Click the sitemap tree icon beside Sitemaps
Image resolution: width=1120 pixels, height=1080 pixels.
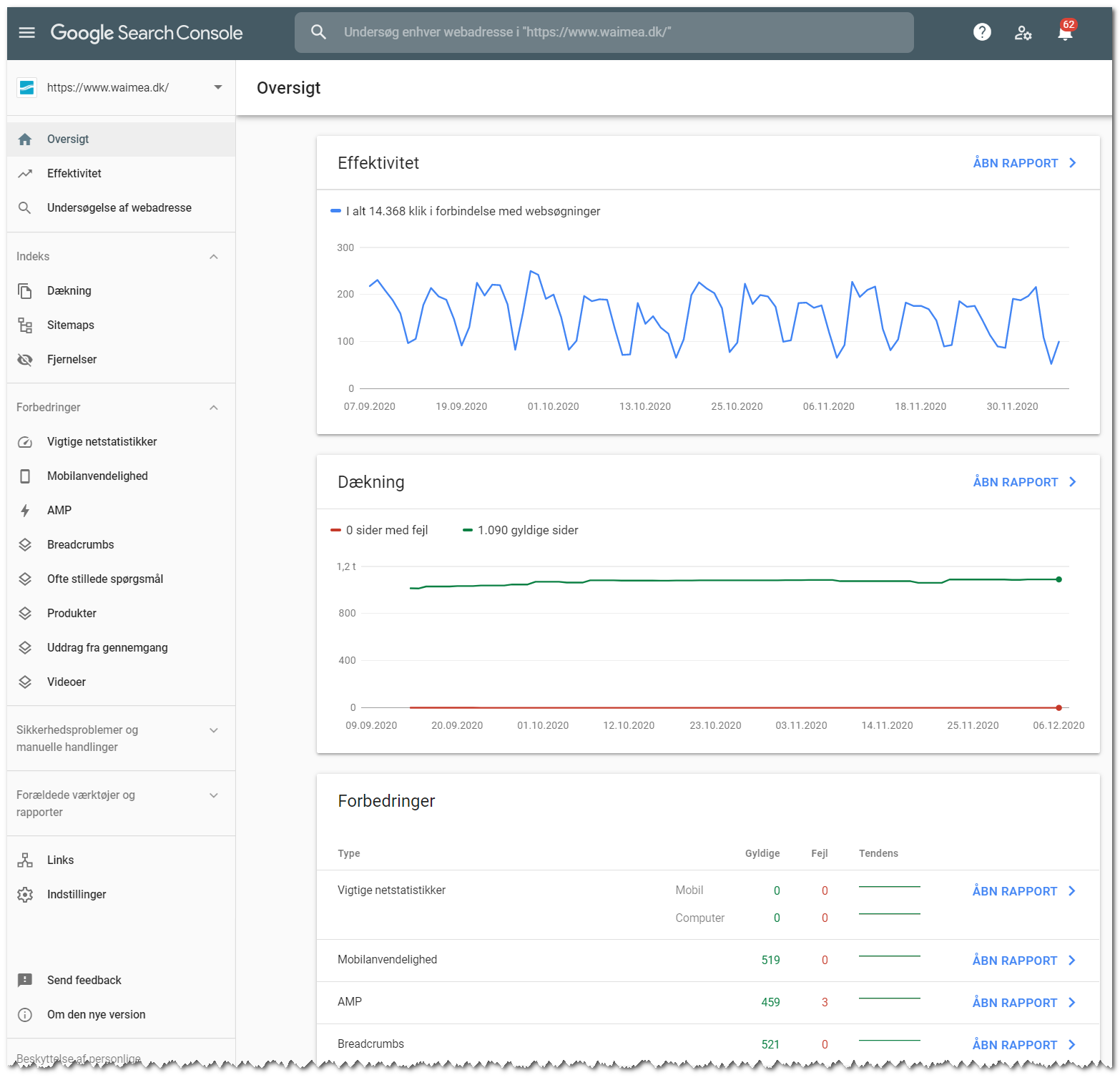tap(25, 325)
